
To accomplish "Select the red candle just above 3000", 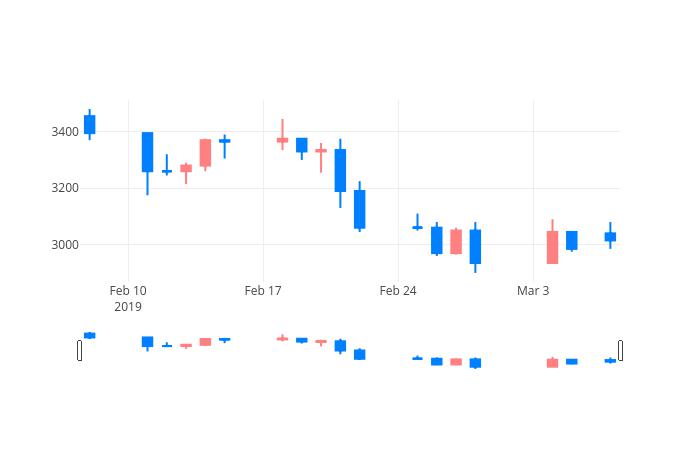I will tap(456, 242).
